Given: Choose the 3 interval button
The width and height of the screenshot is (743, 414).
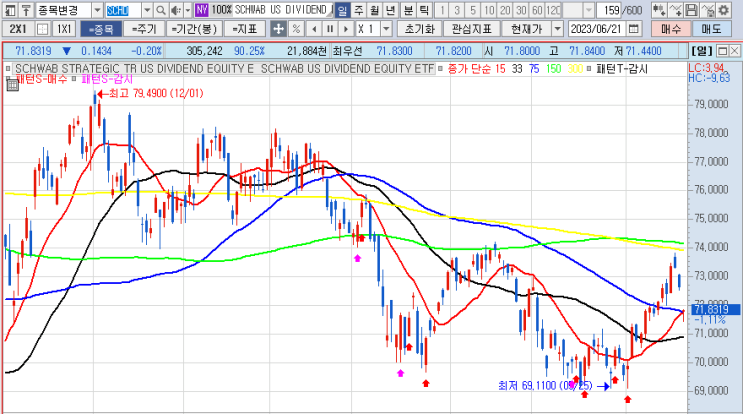Looking at the screenshot, I should [457, 10].
